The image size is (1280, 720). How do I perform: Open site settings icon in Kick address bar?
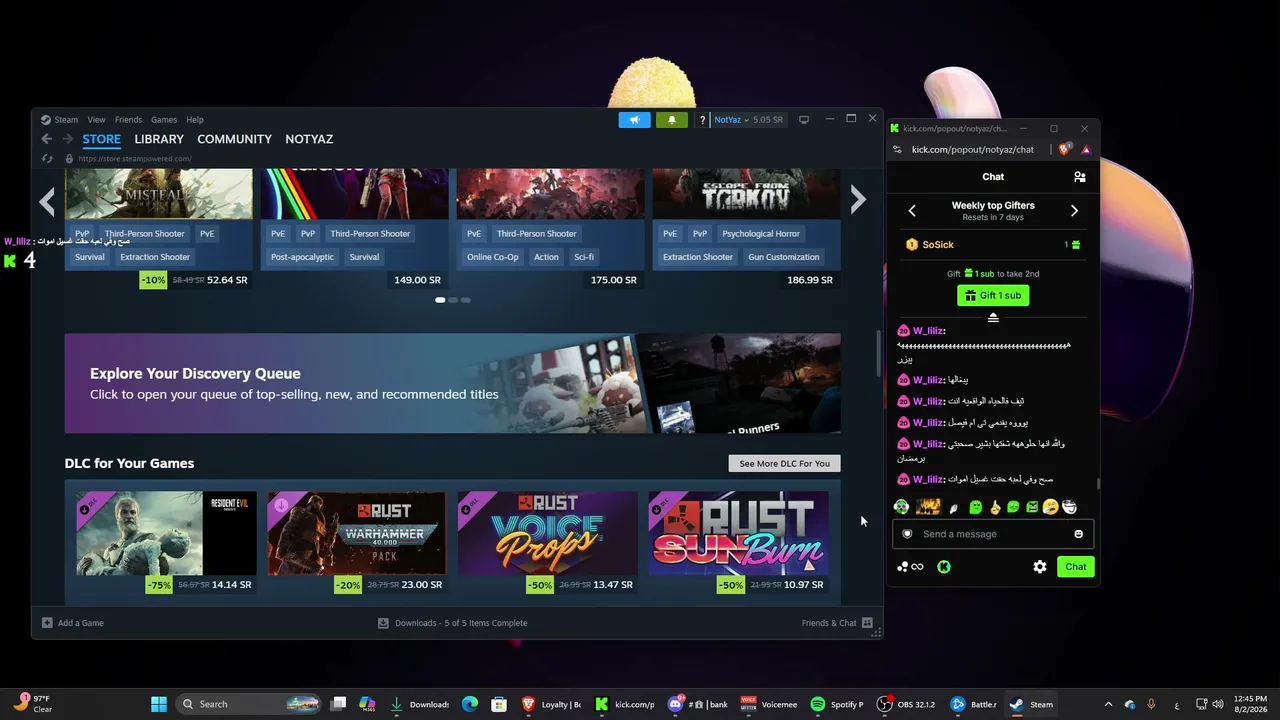tap(897, 149)
